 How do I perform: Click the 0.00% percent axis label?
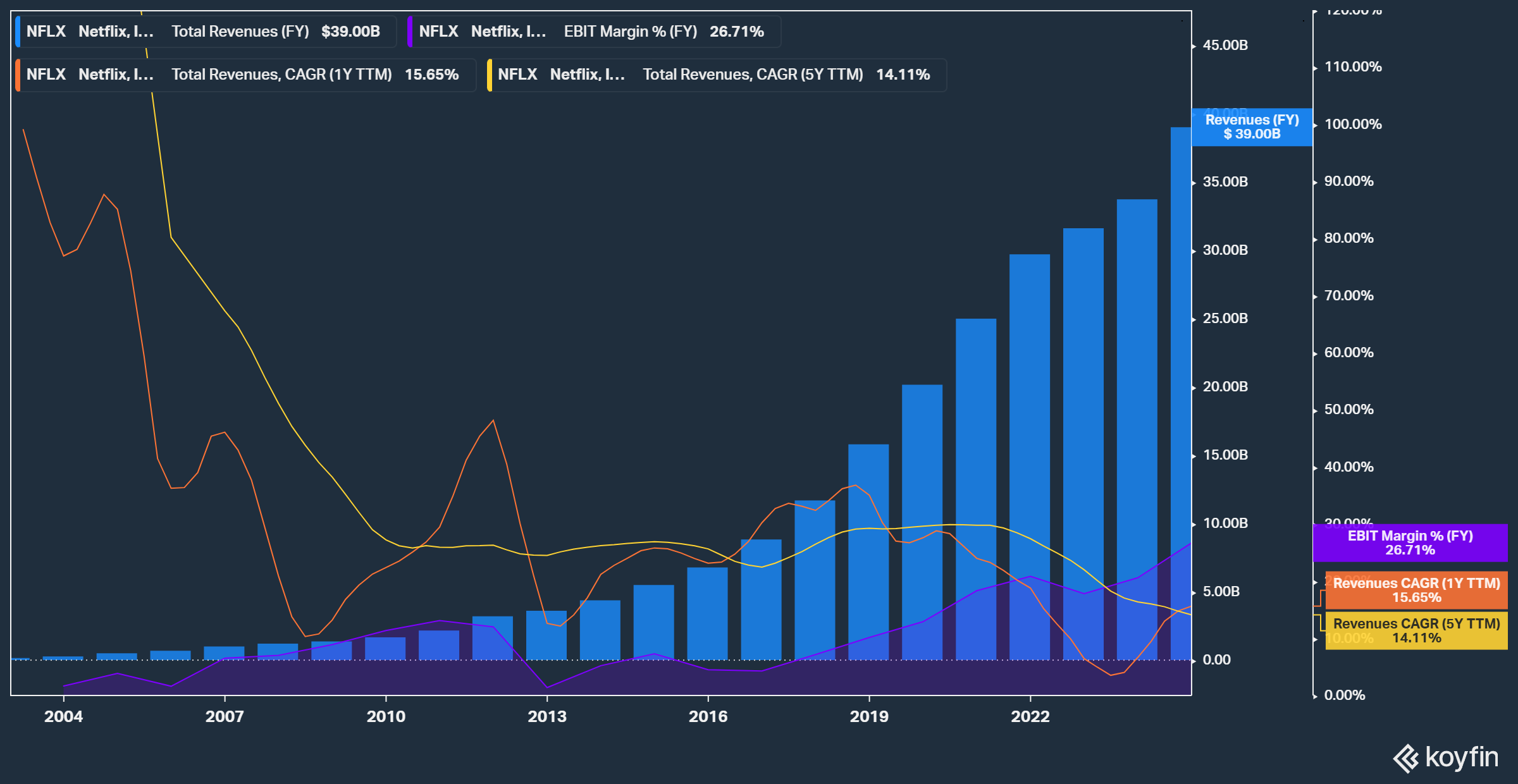coord(1345,695)
